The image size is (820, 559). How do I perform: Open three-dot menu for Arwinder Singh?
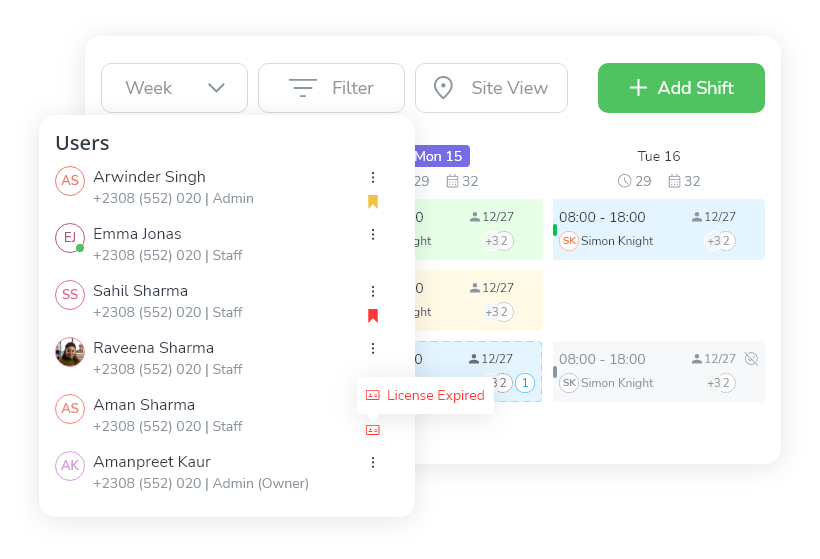pos(373,177)
